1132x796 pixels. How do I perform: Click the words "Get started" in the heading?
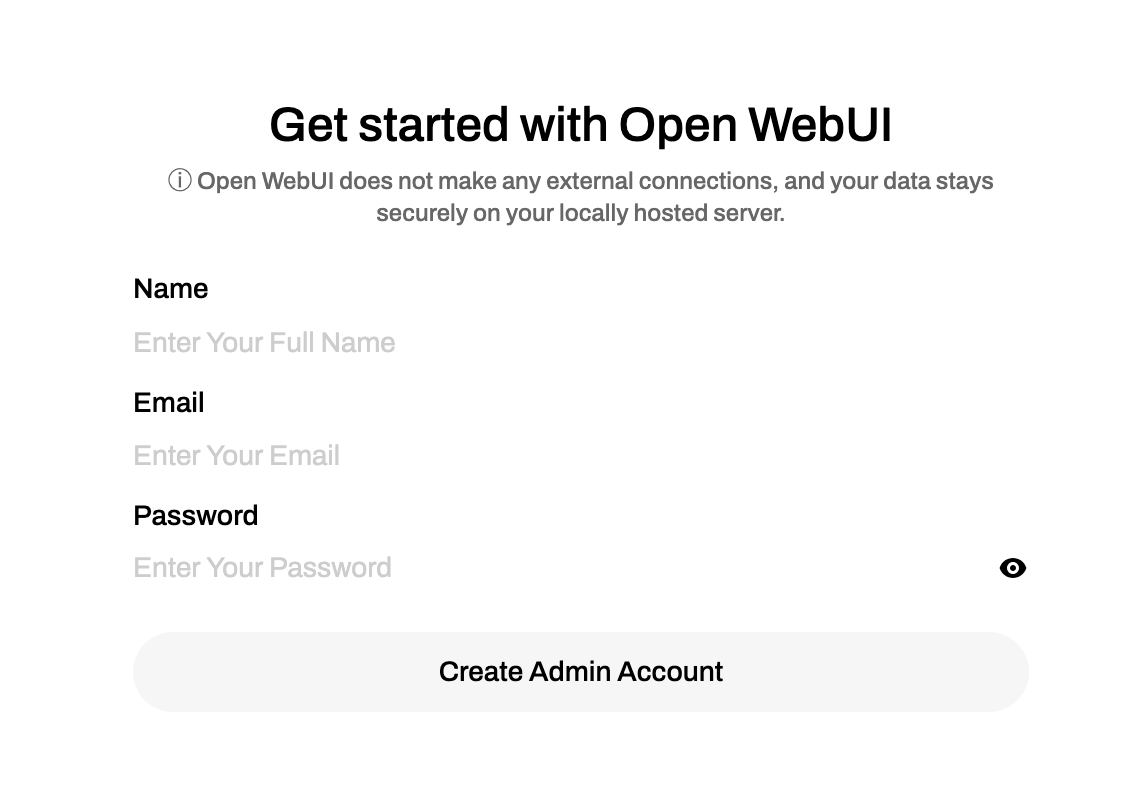point(389,126)
